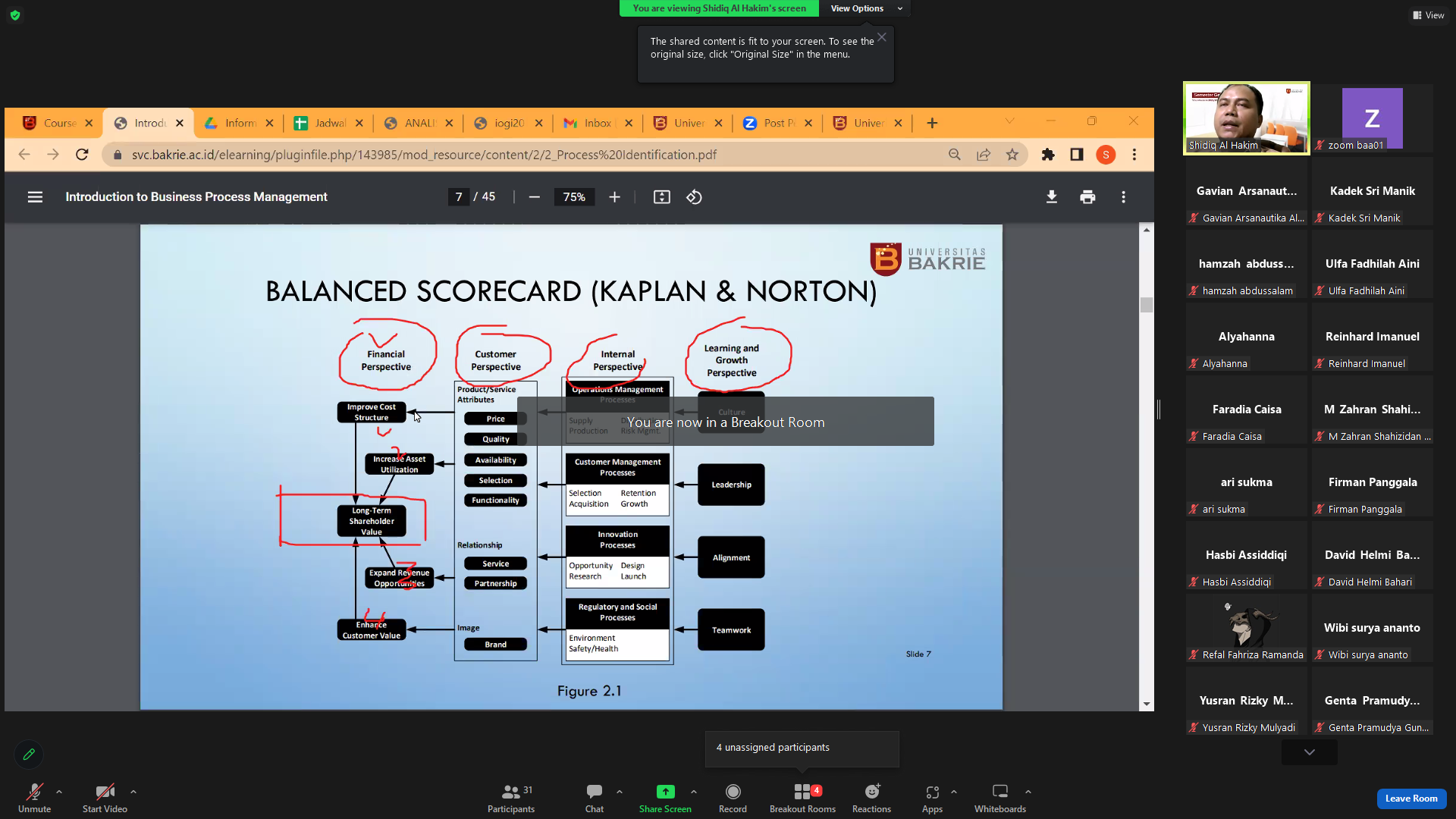Open Zoom Apps
The height and width of the screenshot is (819, 1456).
pyautogui.click(x=932, y=798)
